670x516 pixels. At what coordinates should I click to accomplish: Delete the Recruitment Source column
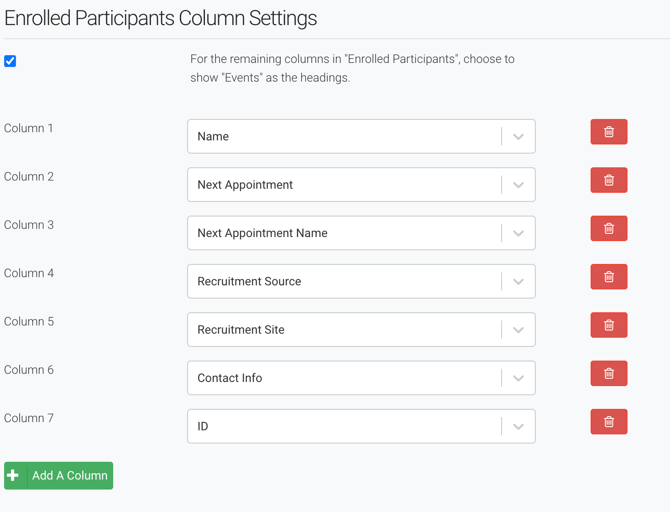tap(608, 277)
